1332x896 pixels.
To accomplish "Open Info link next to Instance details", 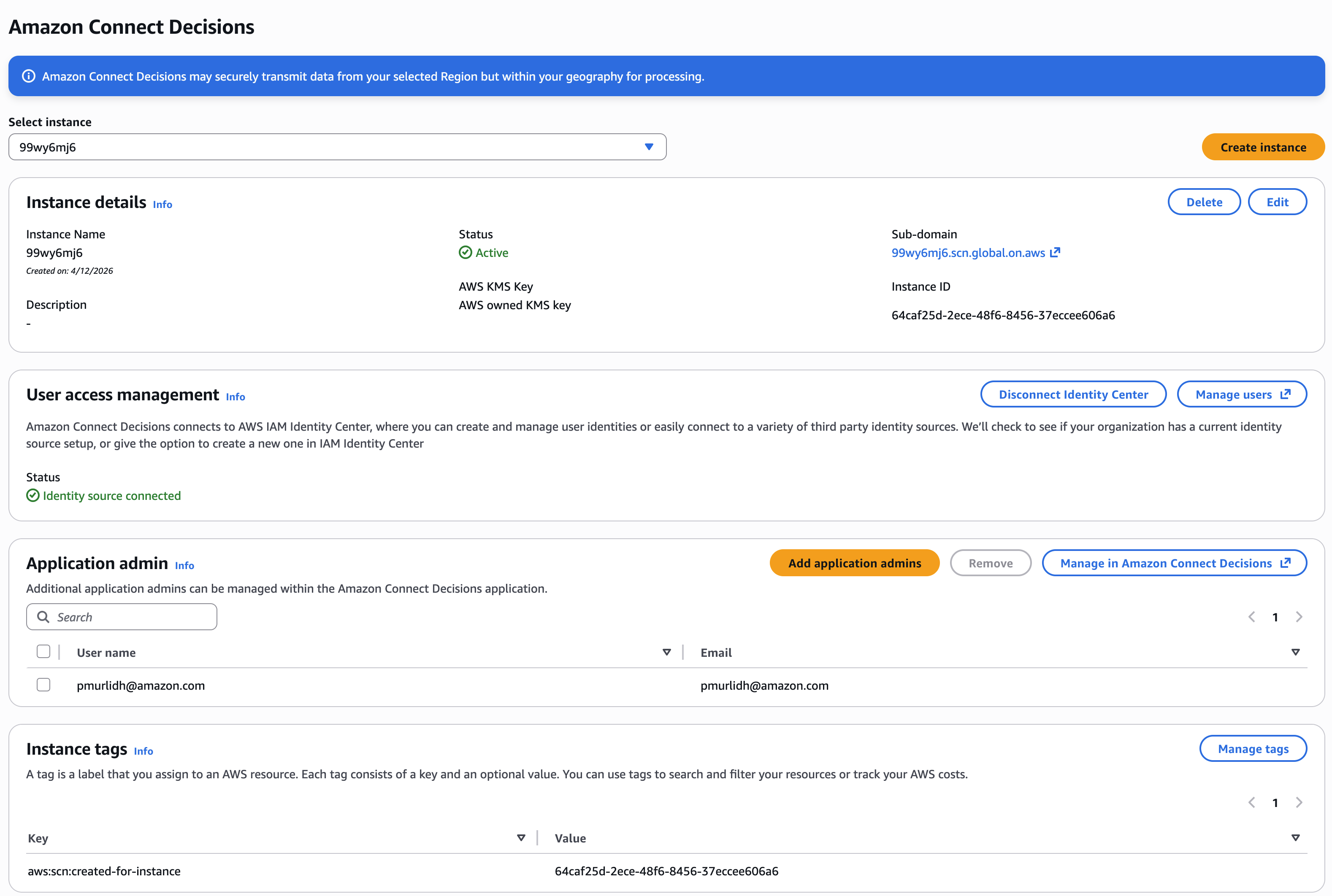I will pos(162,204).
